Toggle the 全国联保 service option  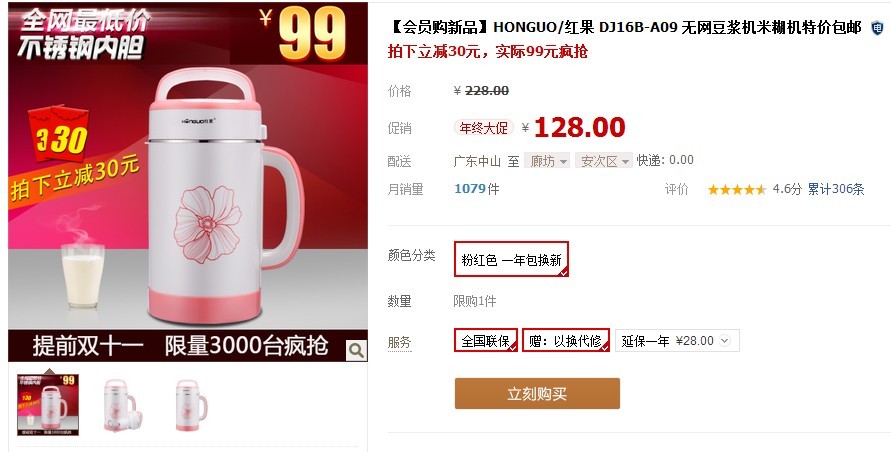pos(486,340)
